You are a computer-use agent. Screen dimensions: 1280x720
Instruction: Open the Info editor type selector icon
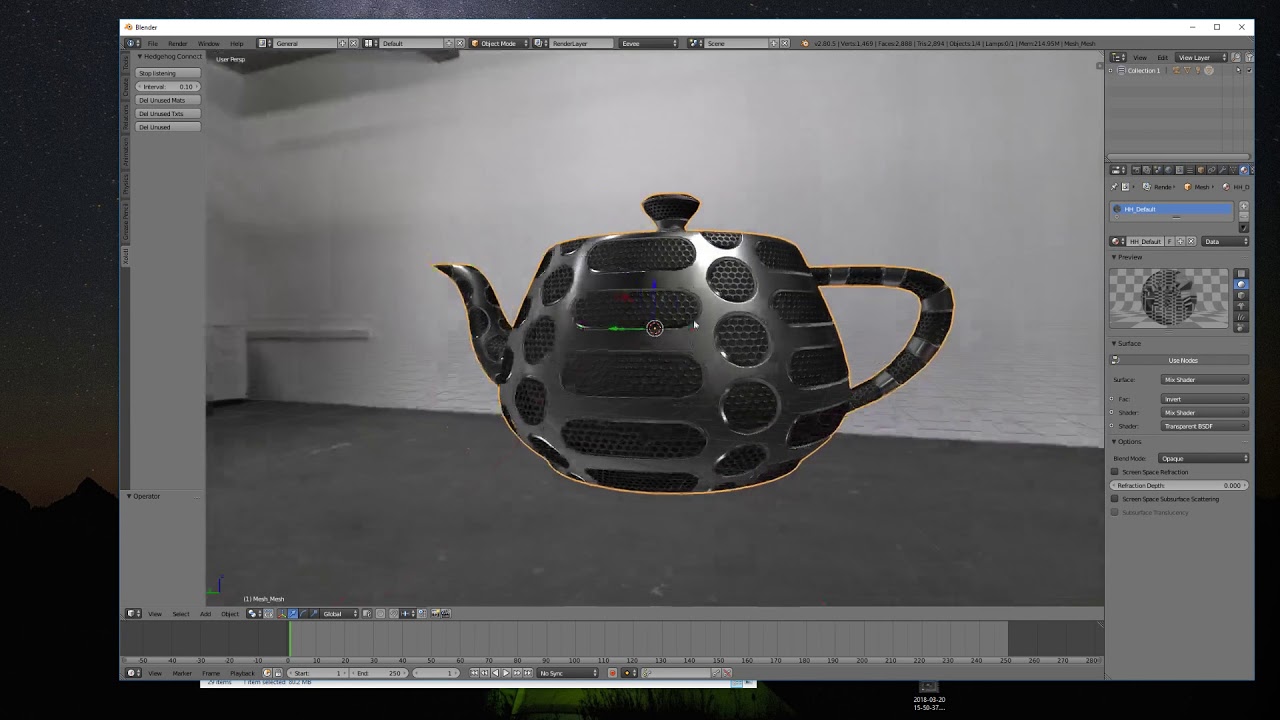click(131, 43)
